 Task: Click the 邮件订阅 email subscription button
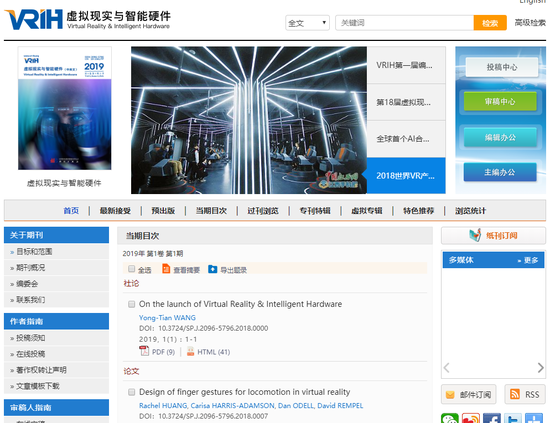[469, 395]
